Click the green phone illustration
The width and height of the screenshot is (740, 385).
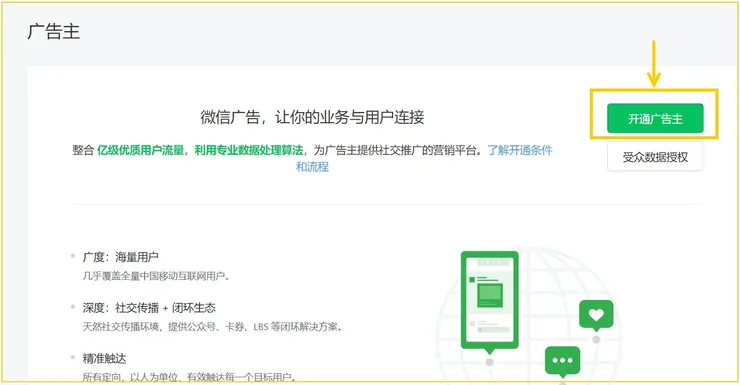point(489,302)
